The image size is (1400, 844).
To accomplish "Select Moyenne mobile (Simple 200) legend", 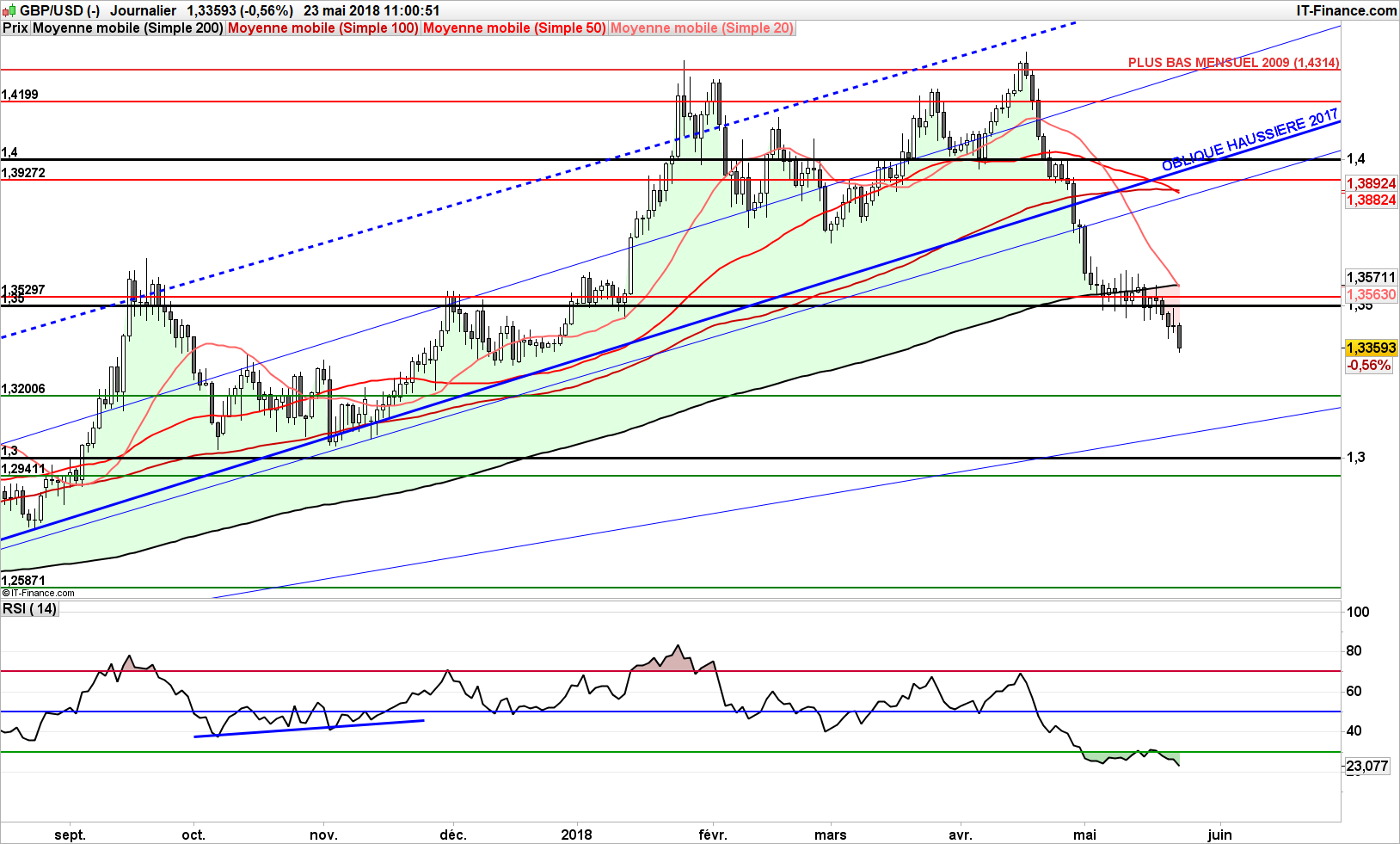I will (128, 28).
